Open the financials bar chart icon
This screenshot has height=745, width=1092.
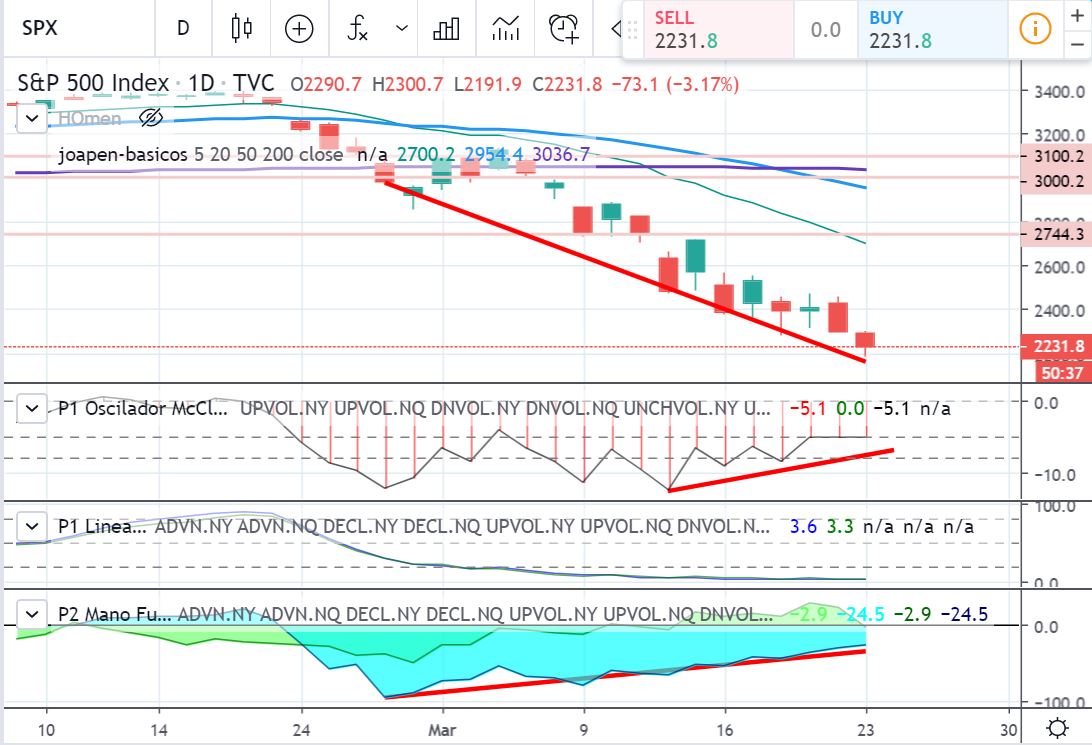(446, 29)
